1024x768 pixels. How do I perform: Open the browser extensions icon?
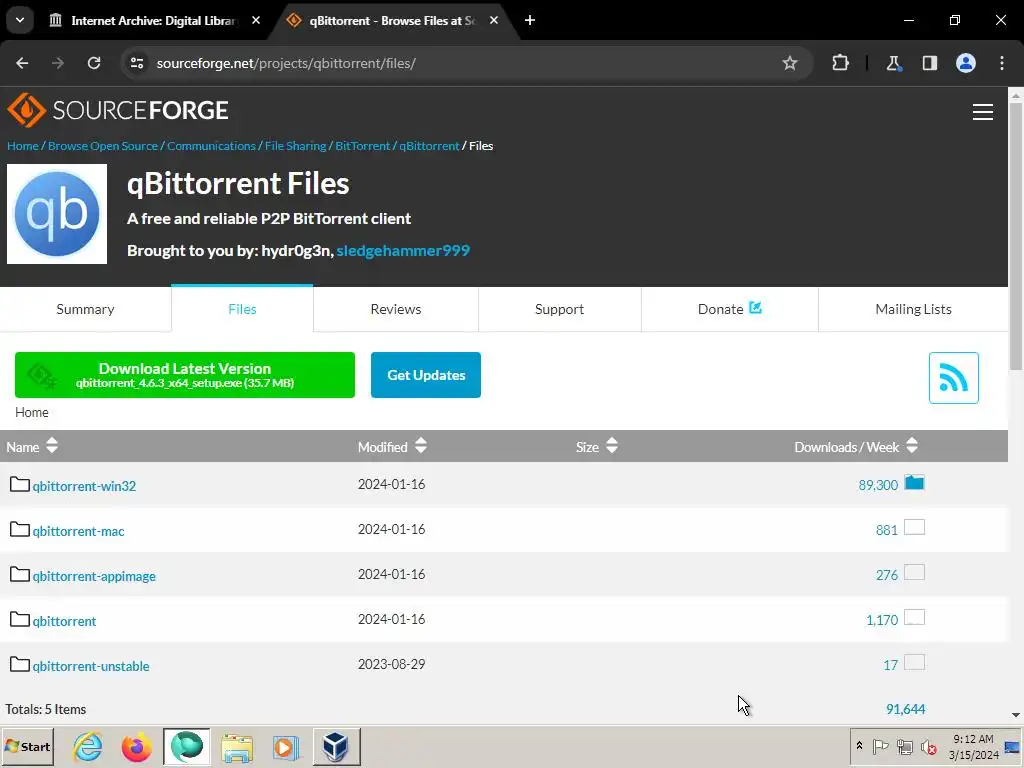click(840, 63)
